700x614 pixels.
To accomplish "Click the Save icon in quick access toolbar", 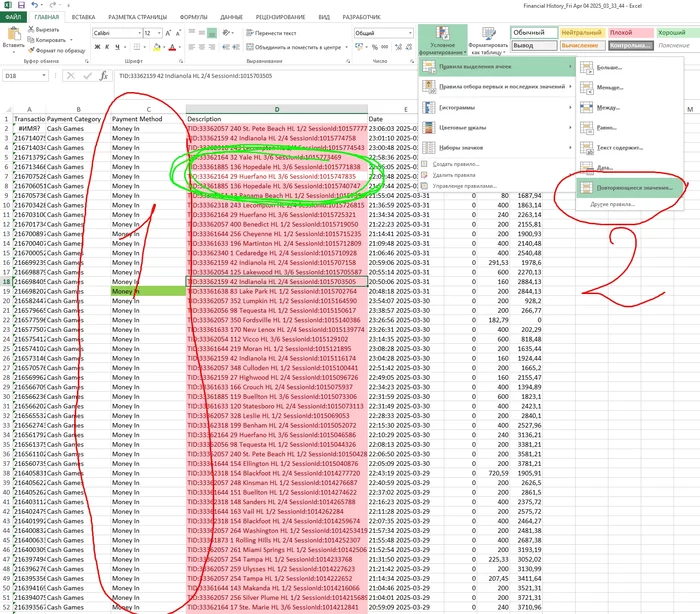I will point(21,5).
